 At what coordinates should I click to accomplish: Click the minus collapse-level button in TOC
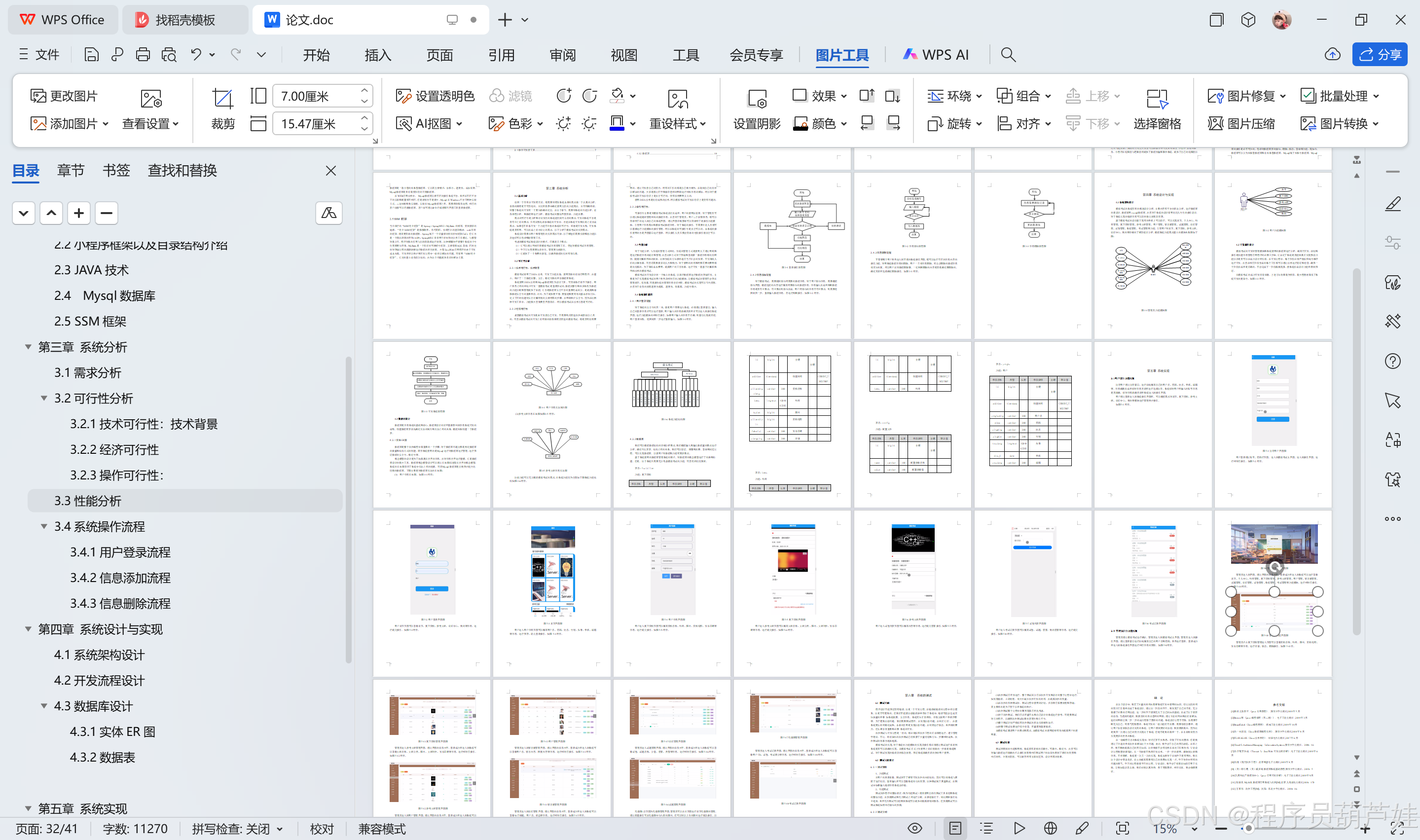(107, 214)
